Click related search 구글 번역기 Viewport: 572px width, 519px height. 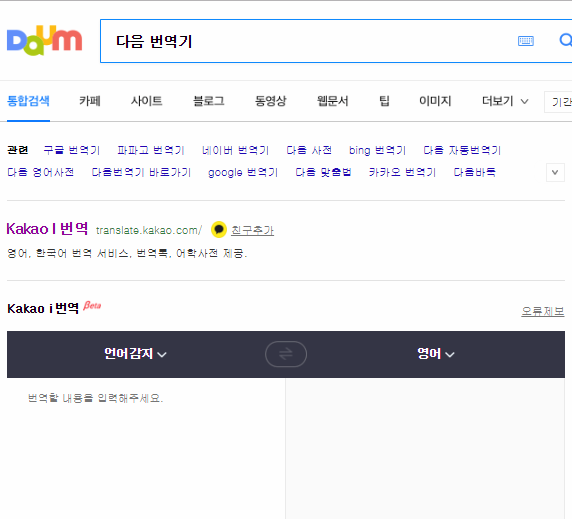pos(72,150)
